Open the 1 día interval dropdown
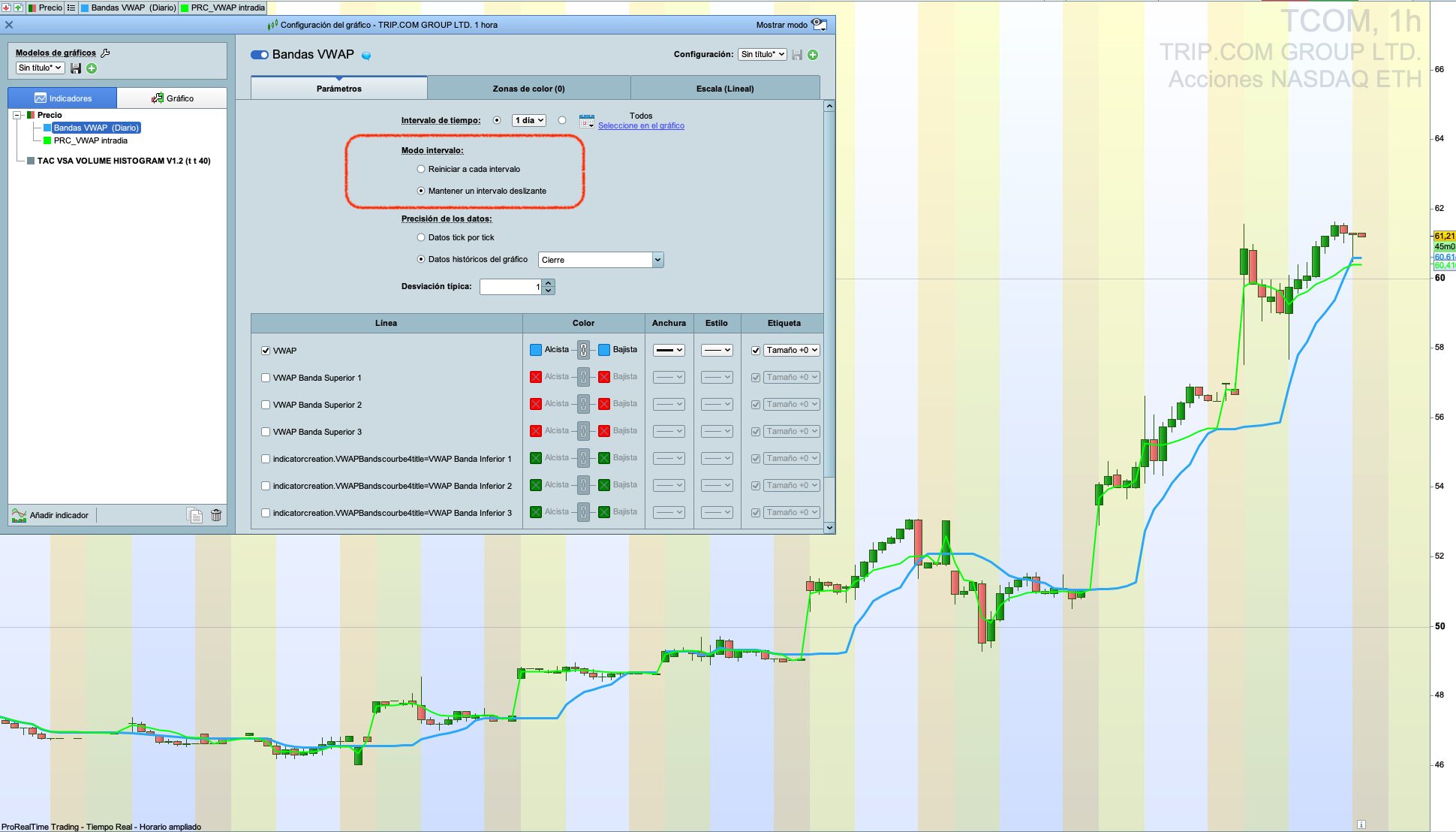 (x=528, y=120)
